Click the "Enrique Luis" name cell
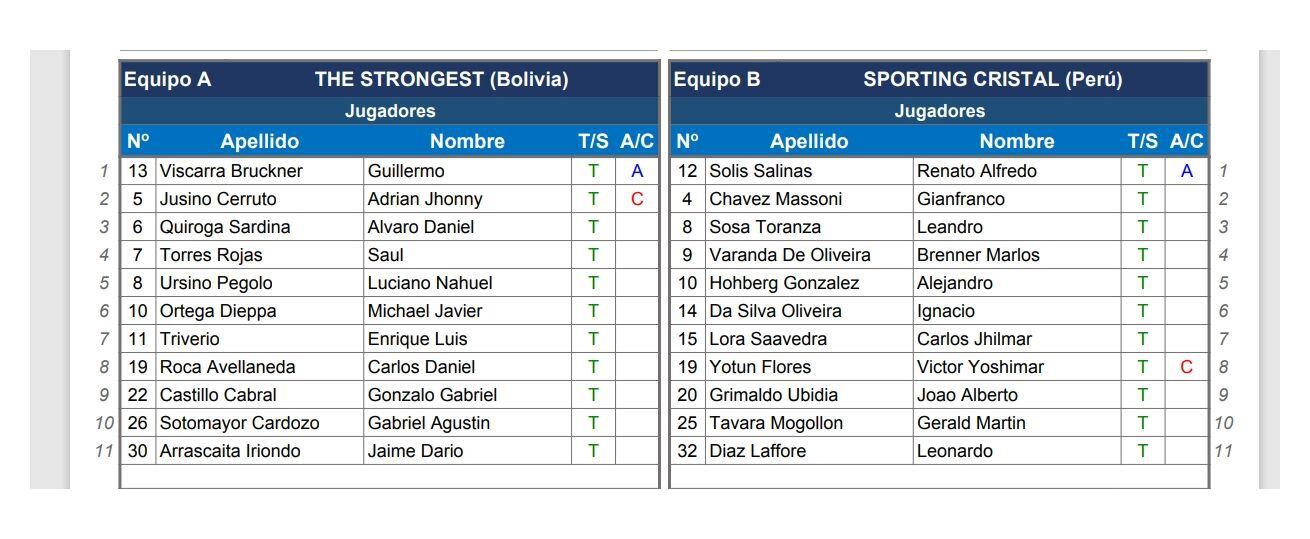The width and height of the screenshot is (1310, 539). 417,339
